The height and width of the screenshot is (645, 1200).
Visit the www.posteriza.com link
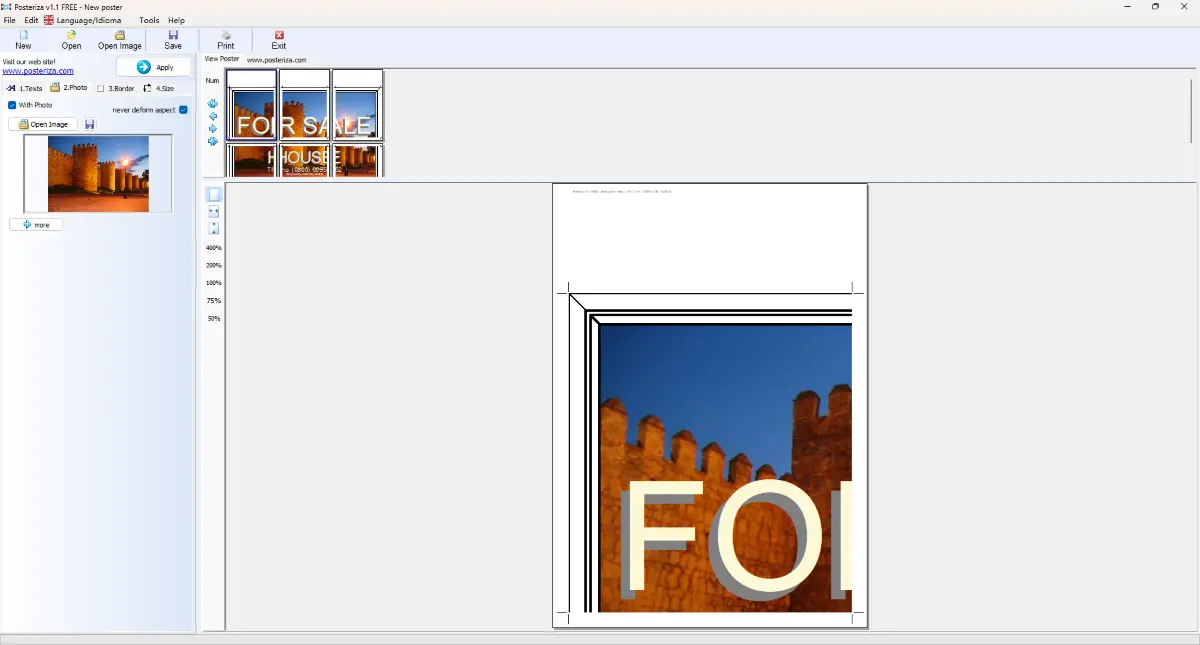coord(38,70)
